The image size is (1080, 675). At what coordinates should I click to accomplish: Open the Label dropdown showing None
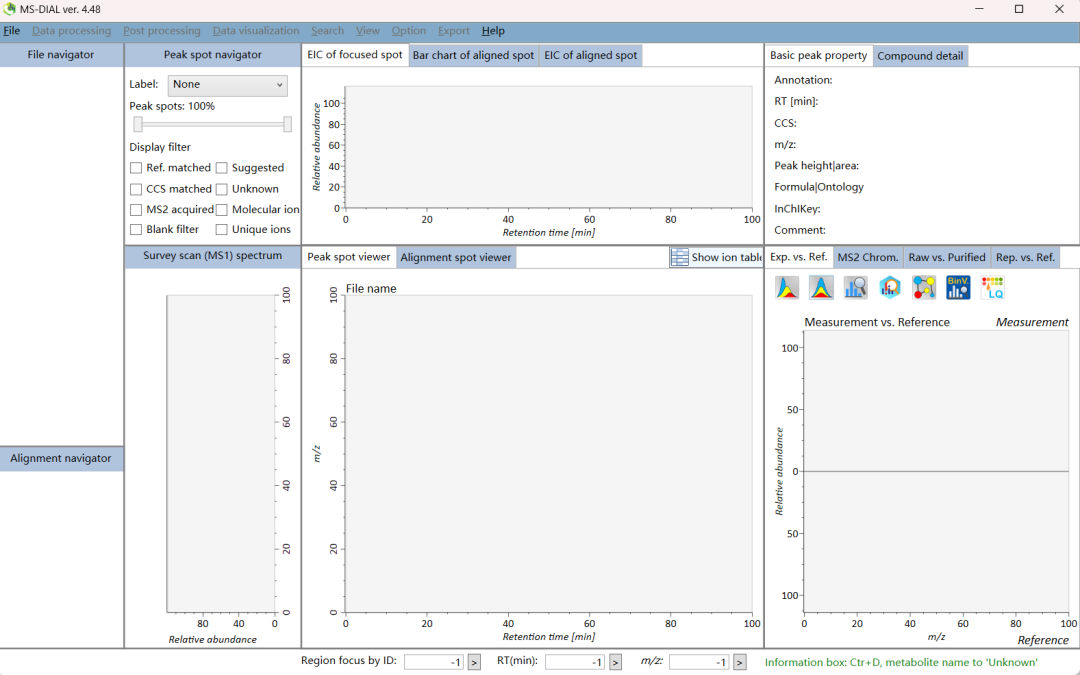click(x=227, y=85)
